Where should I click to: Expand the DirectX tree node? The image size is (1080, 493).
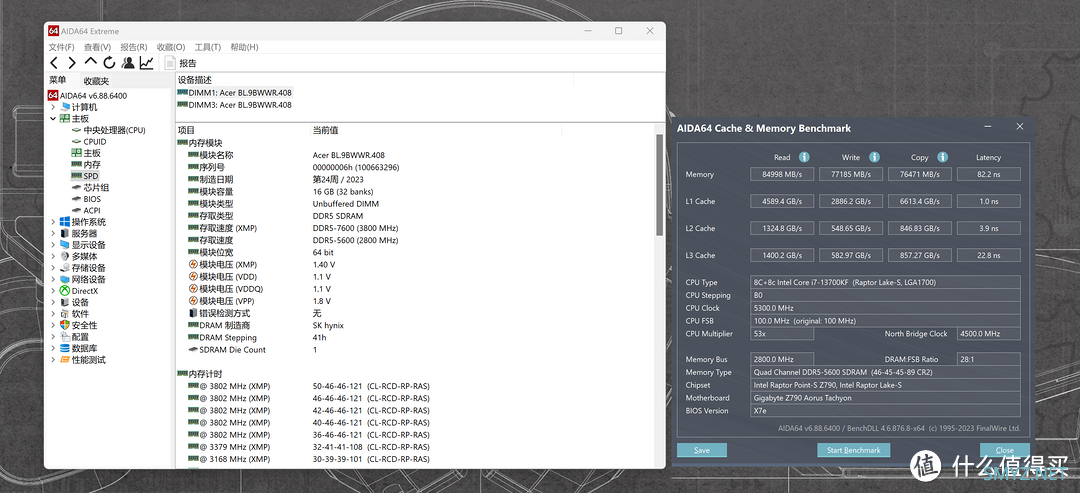click(53, 291)
